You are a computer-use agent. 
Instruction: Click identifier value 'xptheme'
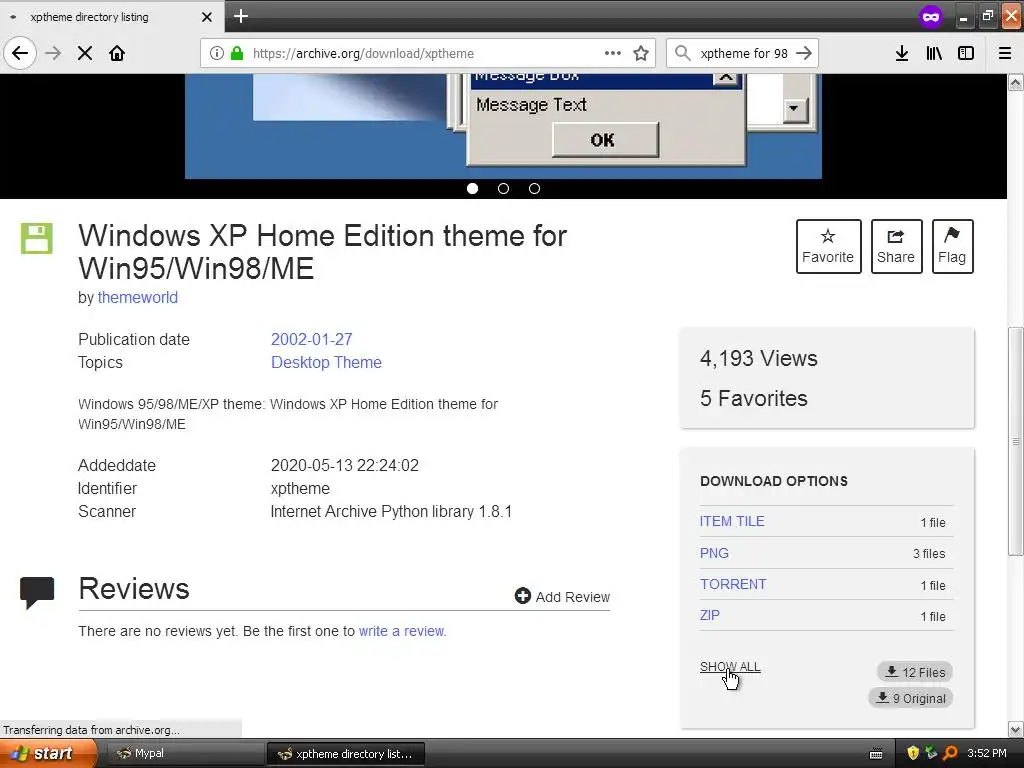pos(300,488)
